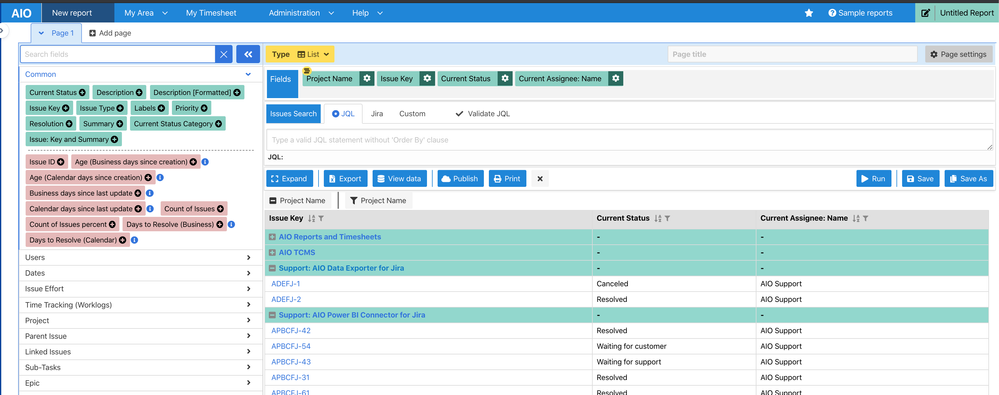Sort the Current Status column

[658, 219]
